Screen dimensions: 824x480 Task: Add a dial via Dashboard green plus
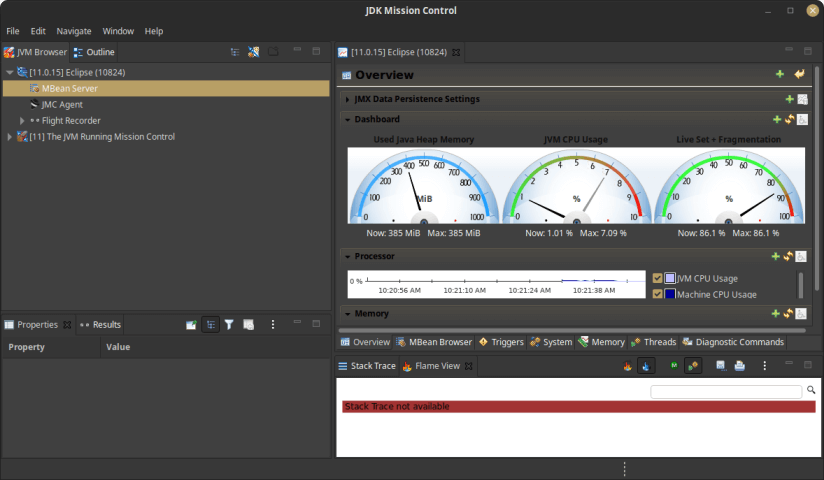(777, 119)
